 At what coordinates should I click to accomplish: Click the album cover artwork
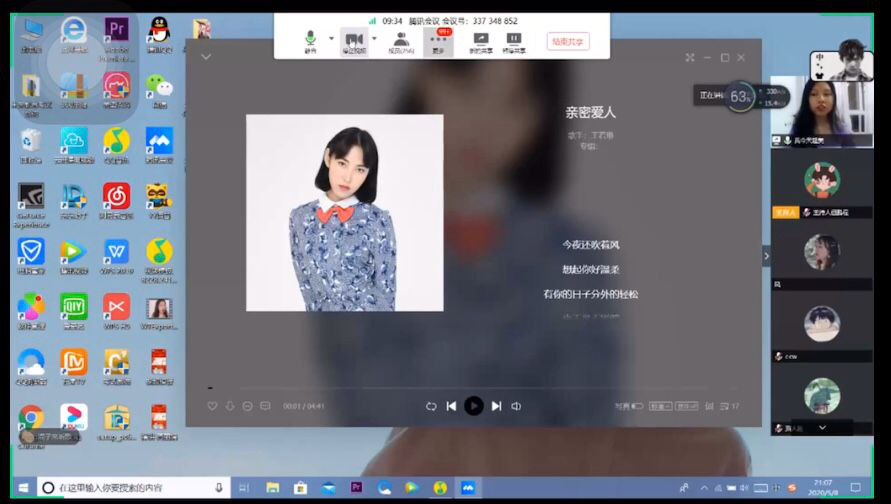pos(344,212)
